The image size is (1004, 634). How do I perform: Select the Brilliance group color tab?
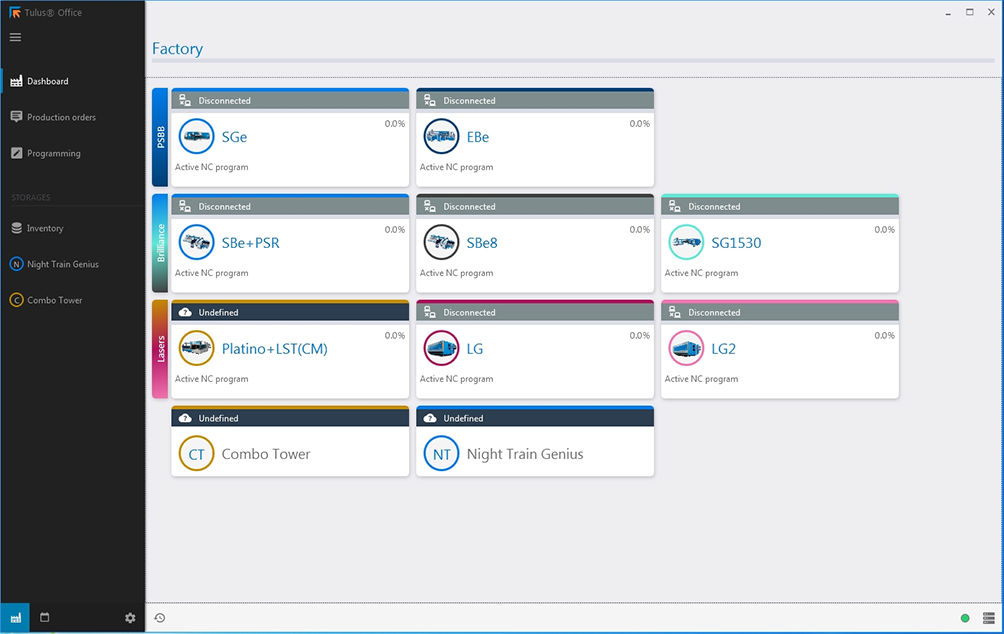pos(160,243)
